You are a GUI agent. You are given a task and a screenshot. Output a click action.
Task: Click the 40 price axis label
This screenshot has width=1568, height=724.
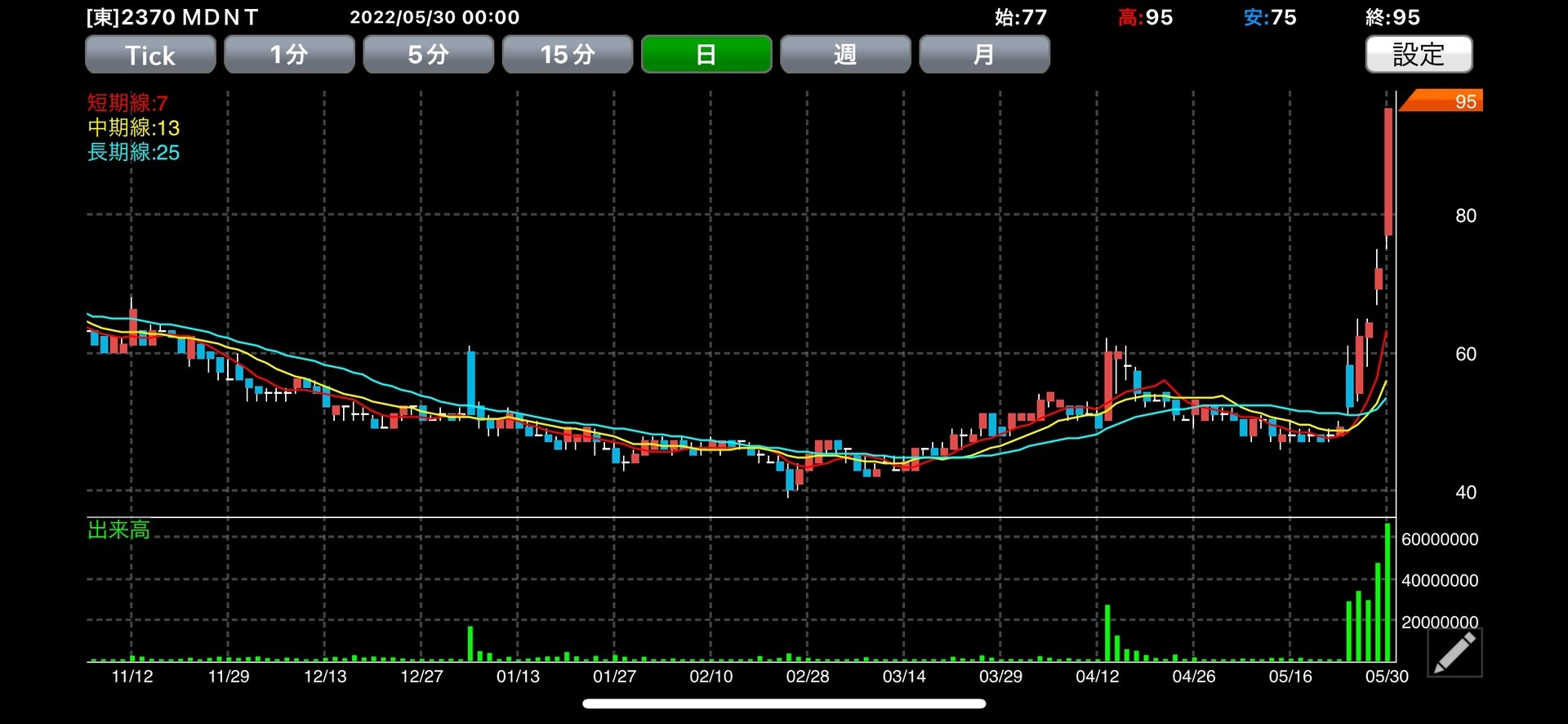(x=1466, y=492)
